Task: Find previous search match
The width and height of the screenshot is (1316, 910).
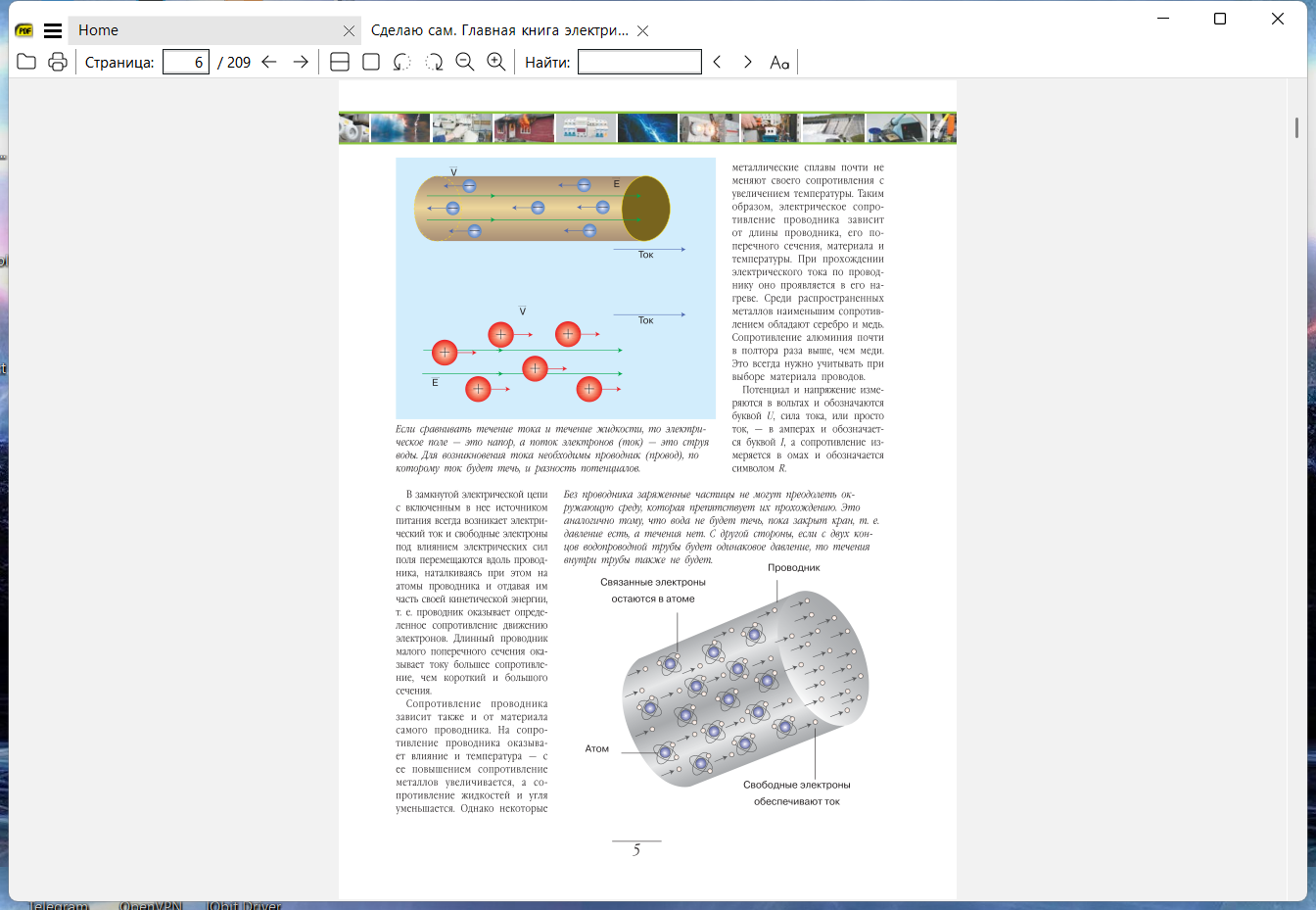Action: point(717,62)
